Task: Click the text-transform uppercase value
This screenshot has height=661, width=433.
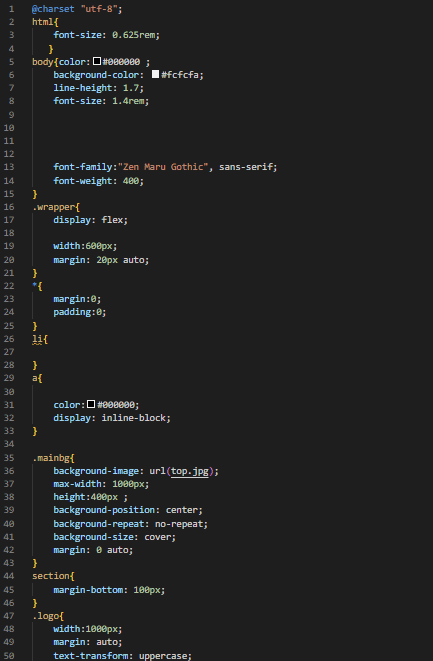Action: pos(163,656)
